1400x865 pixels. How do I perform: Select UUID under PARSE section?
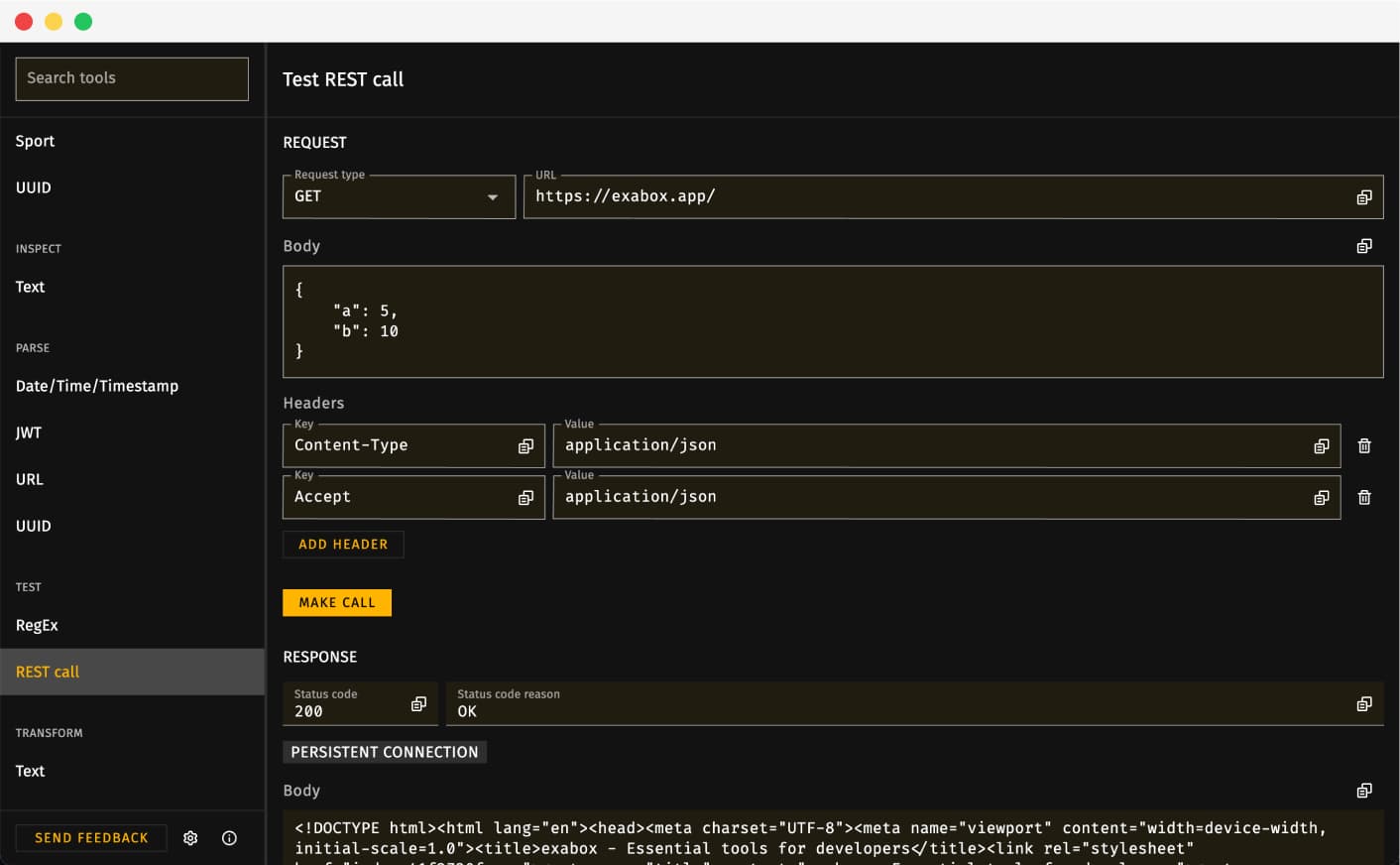(x=132, y=526)
